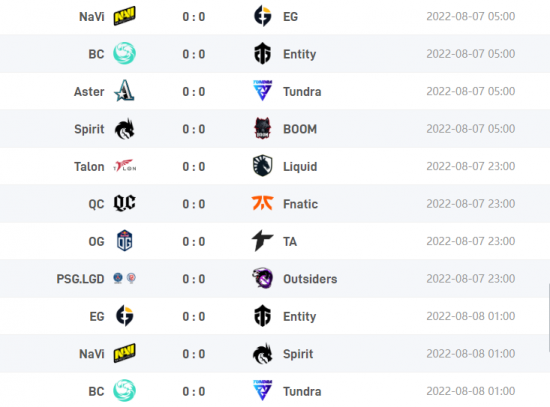Open the Outsiders team name link

310,279
